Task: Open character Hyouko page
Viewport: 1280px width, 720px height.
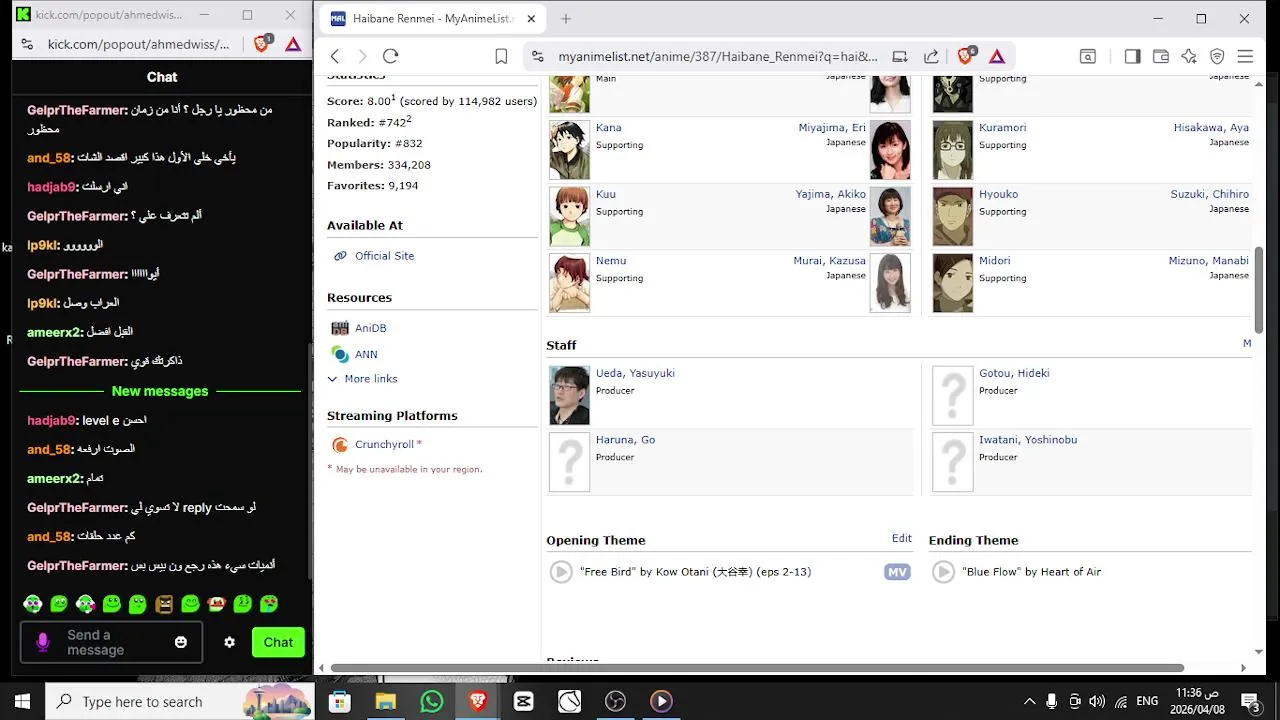Action: click(998, 194)
